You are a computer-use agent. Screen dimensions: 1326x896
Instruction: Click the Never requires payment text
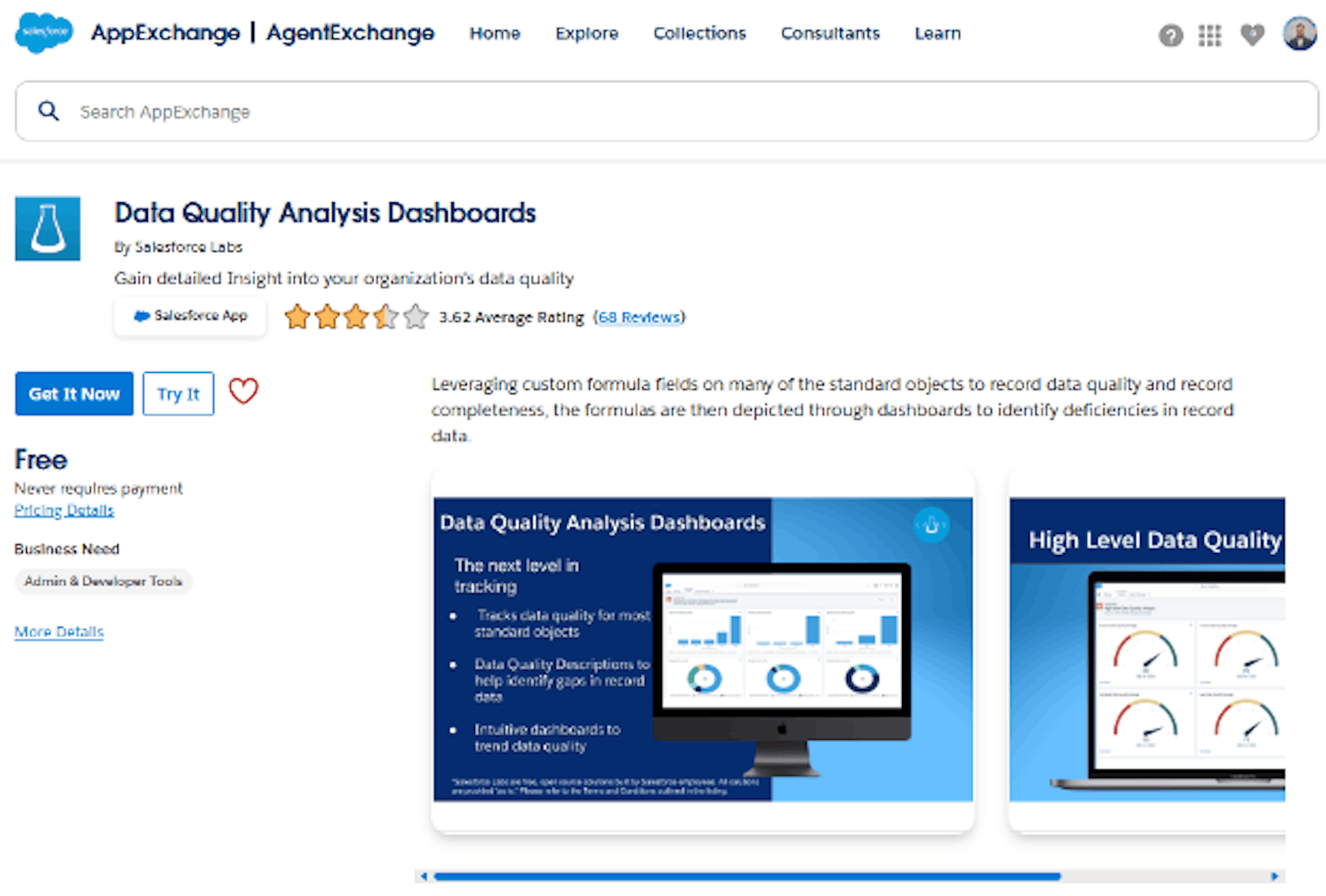pos(99,488)
